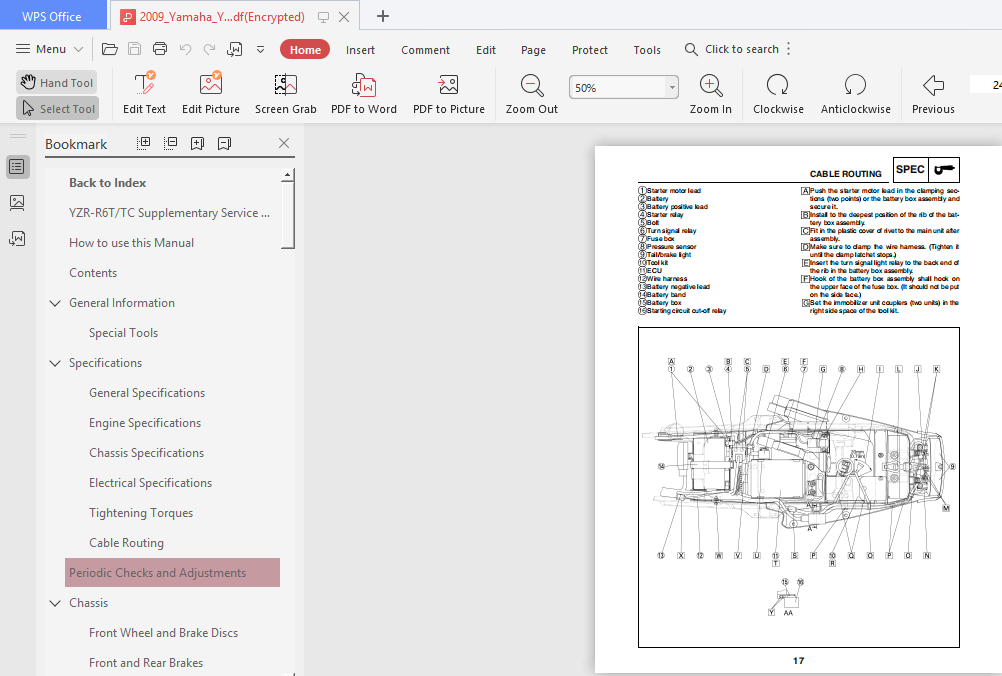Activate the Hand Tool
Viewport: 1002px width, 676px height.
point(57,82)
